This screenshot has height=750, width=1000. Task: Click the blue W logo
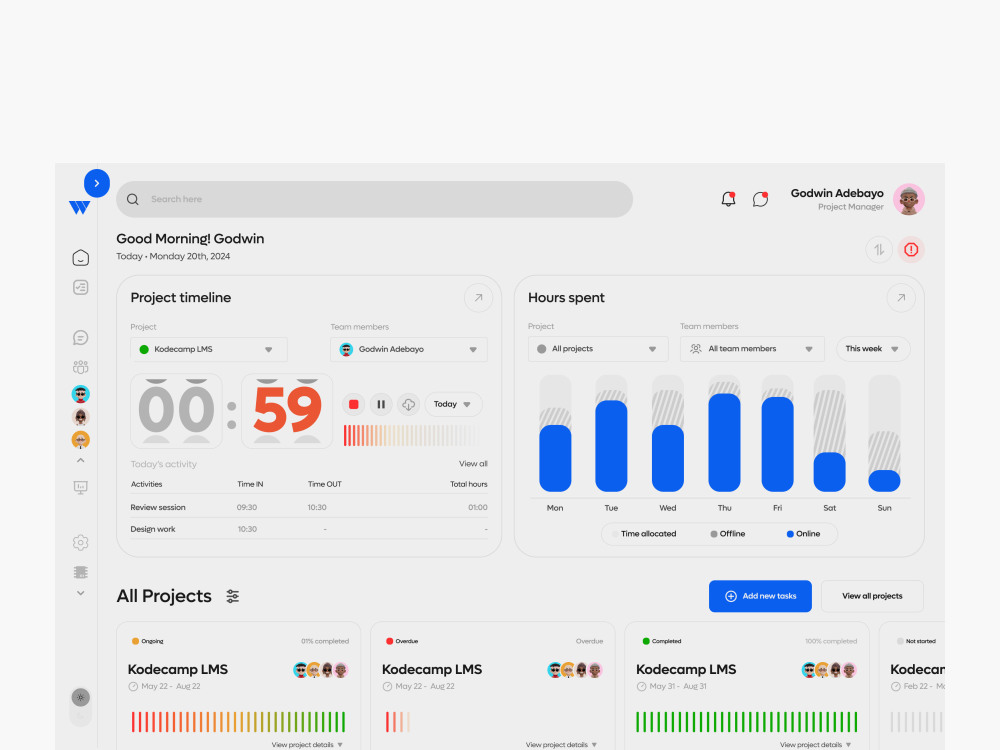(80, 207)
